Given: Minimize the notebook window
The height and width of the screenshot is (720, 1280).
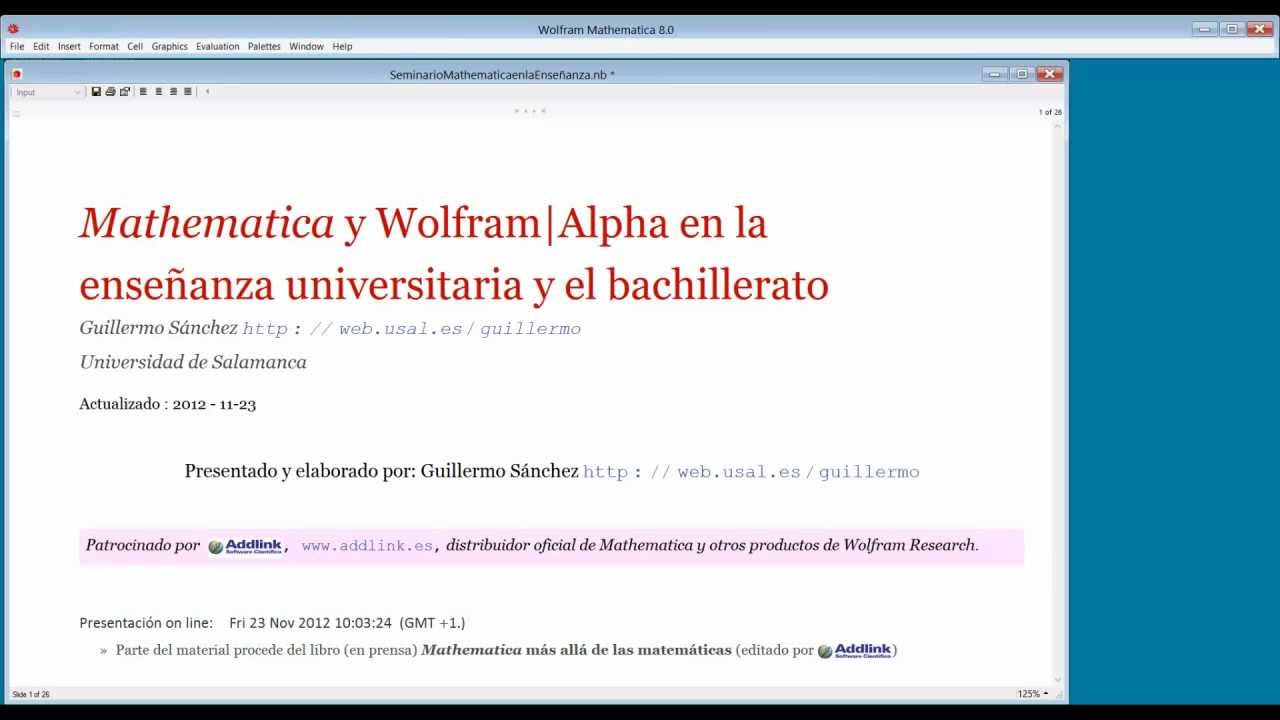Looking at the screenshot, I should pos(994,74).
